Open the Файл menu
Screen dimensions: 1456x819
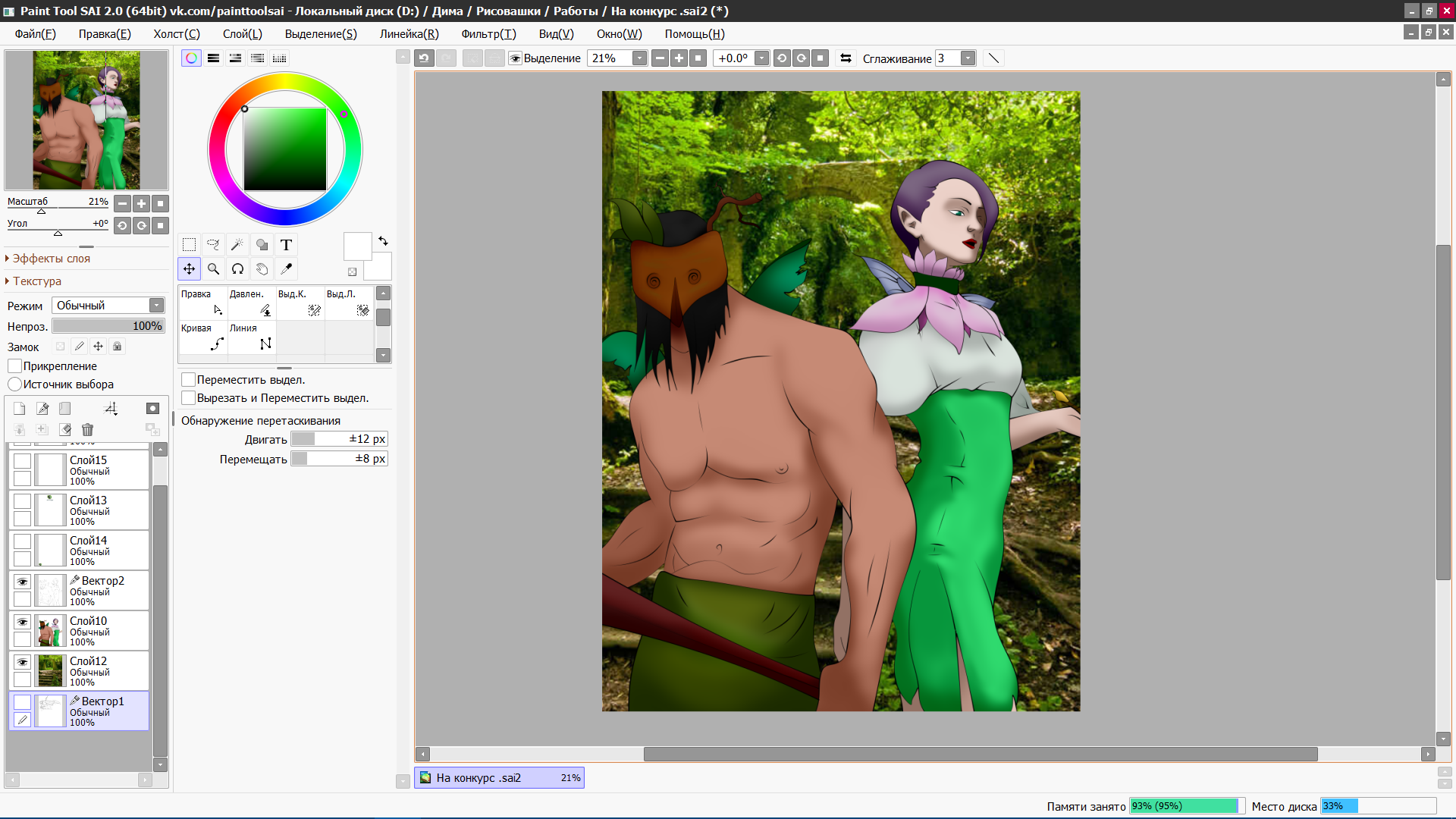point(36,34)
